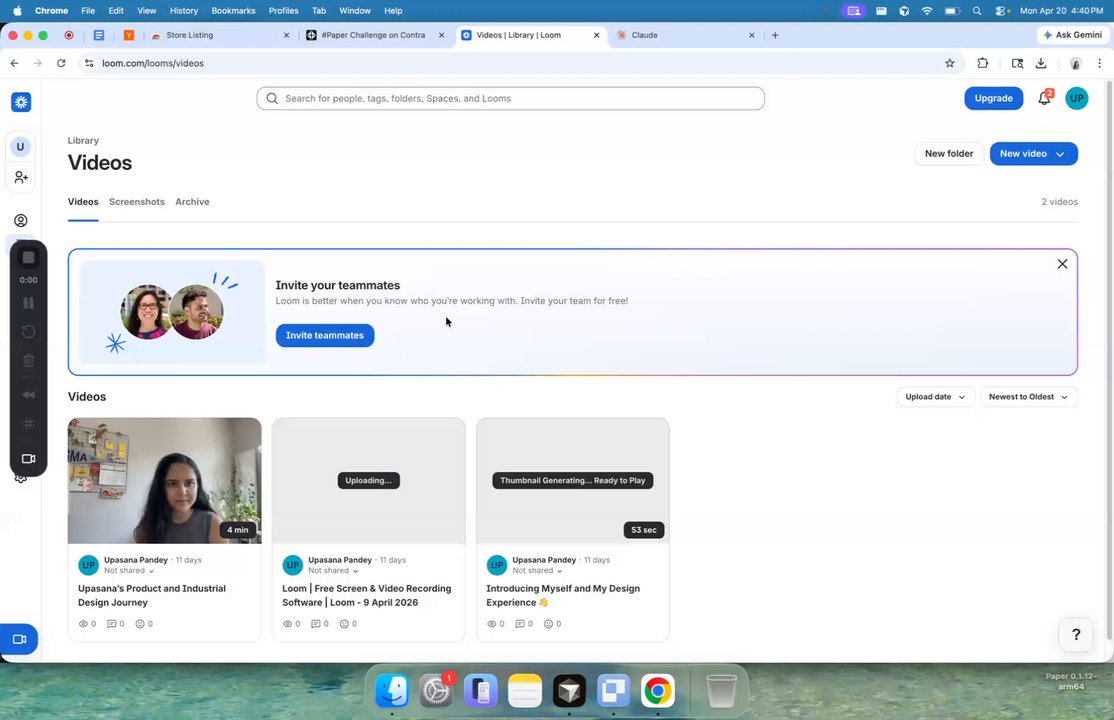Click the blue record camera button at bottom-left
The image size is (1114, 720).
point(19,639)
